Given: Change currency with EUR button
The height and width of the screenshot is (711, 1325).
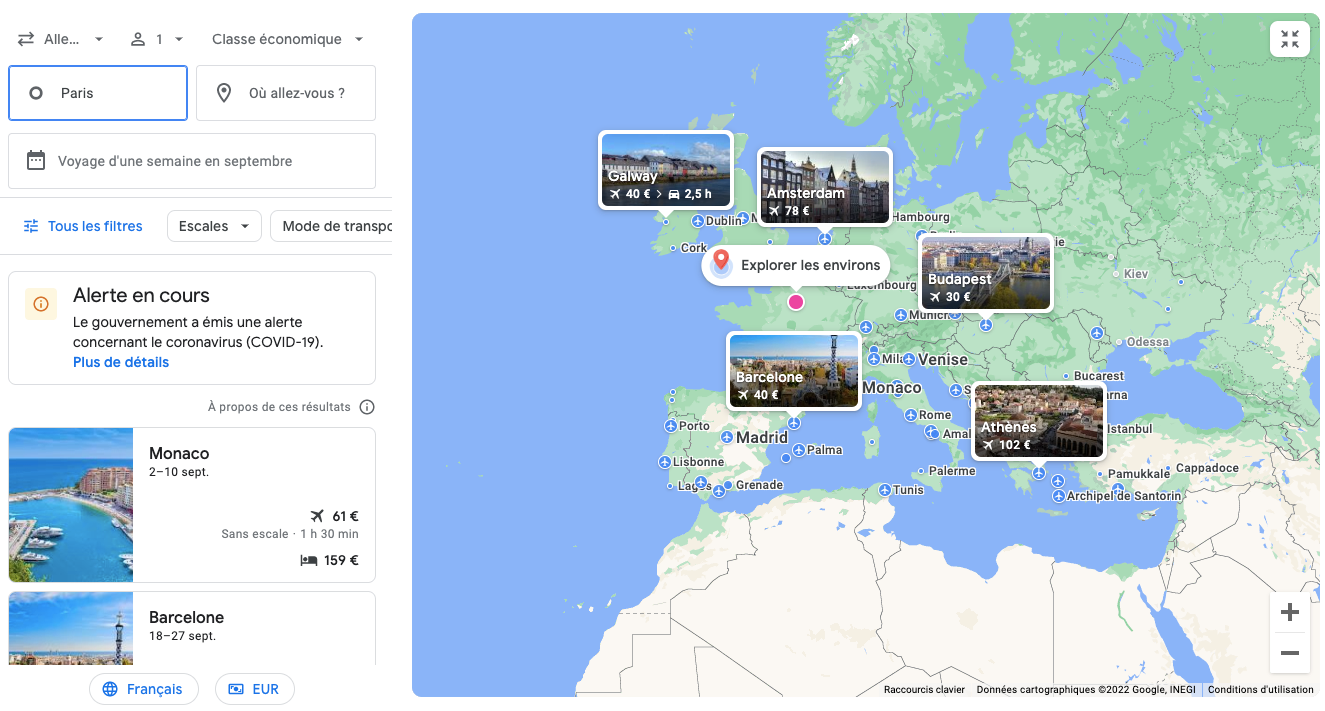Looking at the screenshot, I should 255,689.
